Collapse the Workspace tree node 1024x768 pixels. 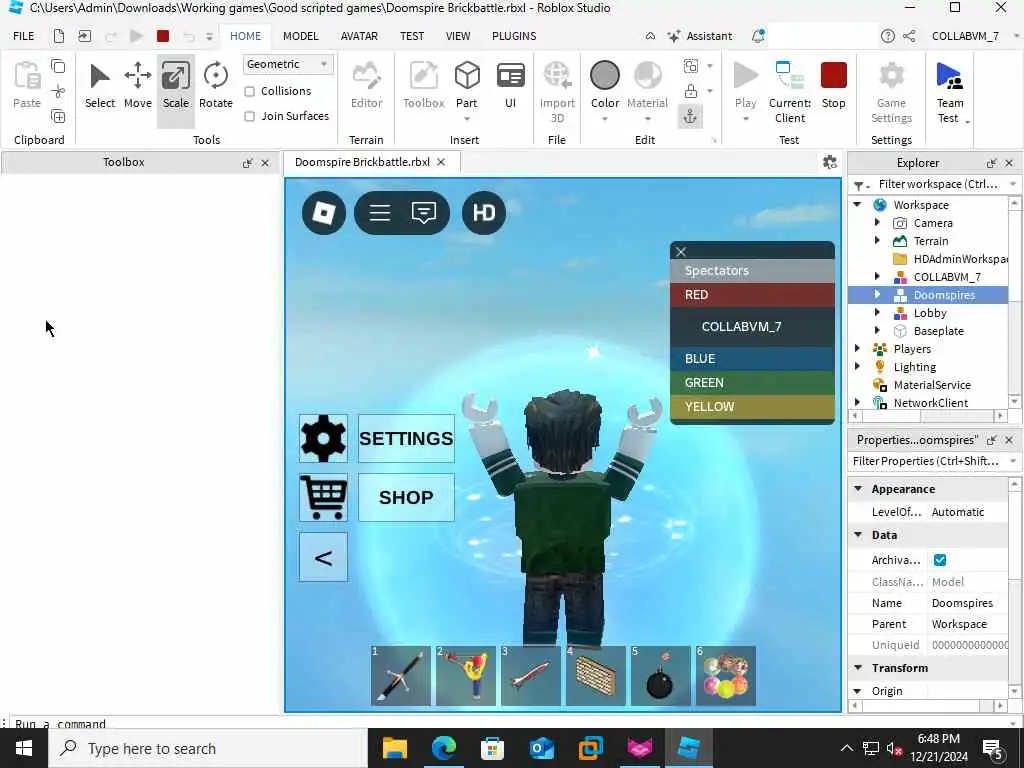coord(857,204)
